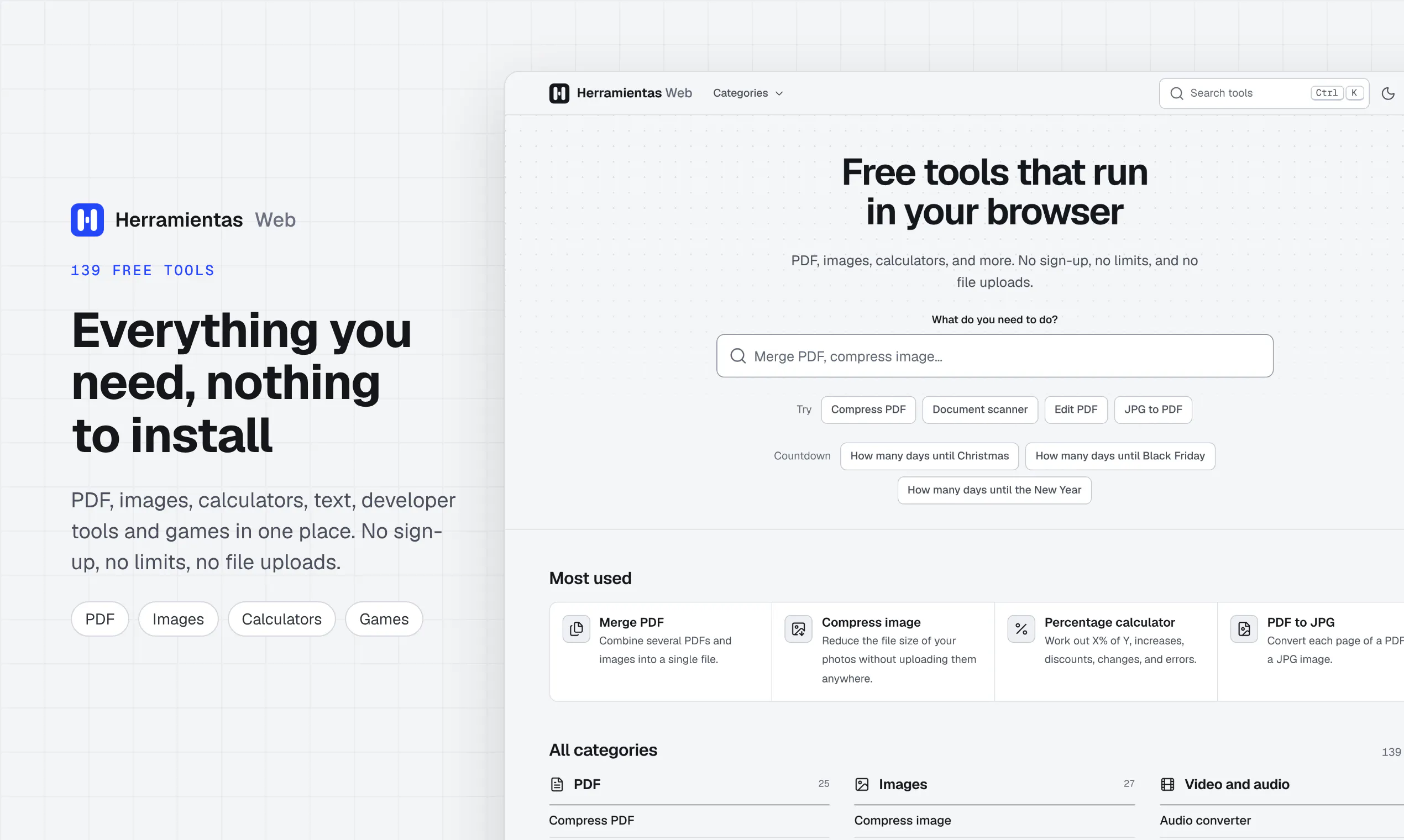The image size is (1404, 840).
Task: Open How many days until Christmas
Action: point(929,456)
